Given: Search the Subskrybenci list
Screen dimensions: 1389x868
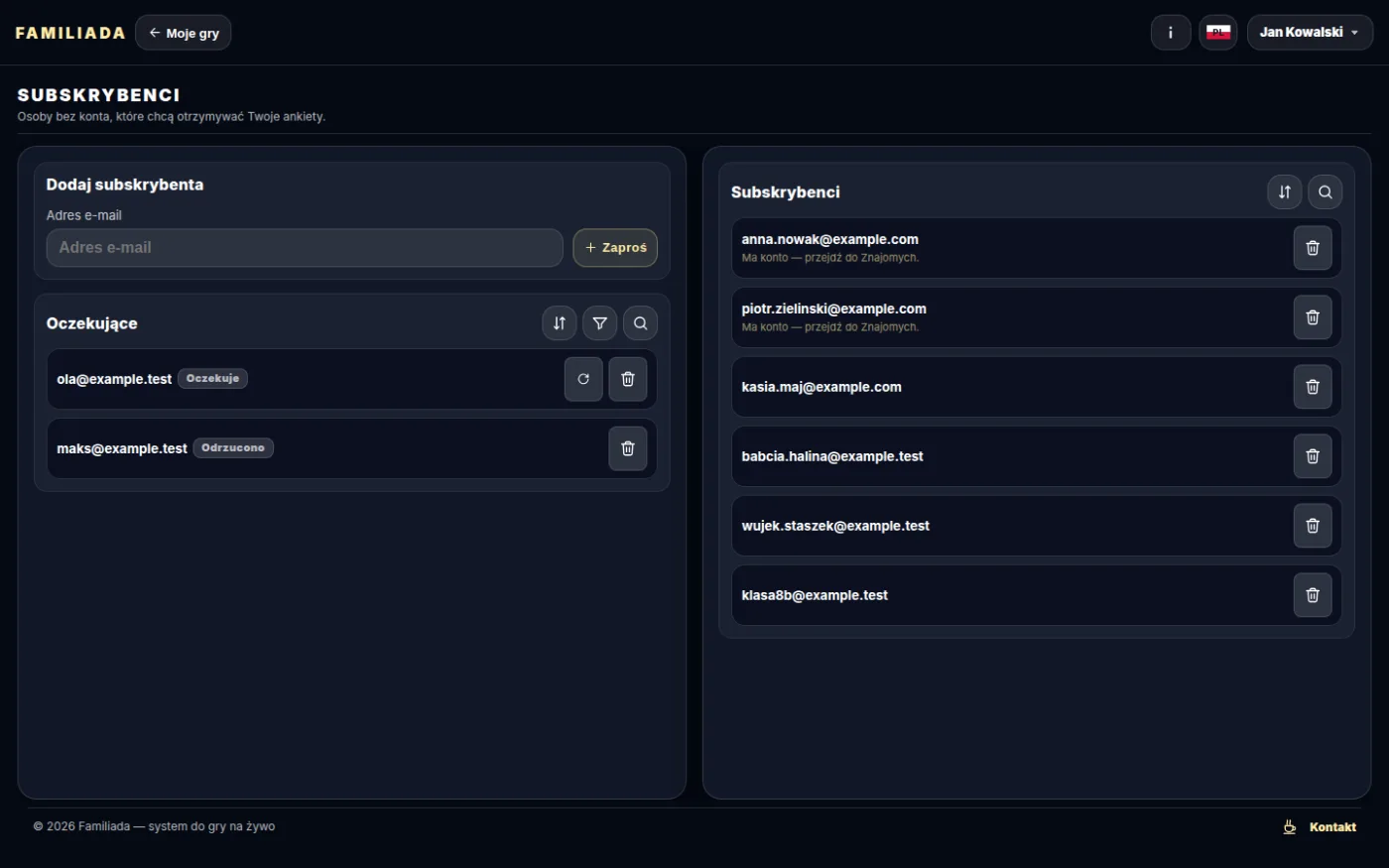Looking at the screenshot, I should (x=1325, y=192).
